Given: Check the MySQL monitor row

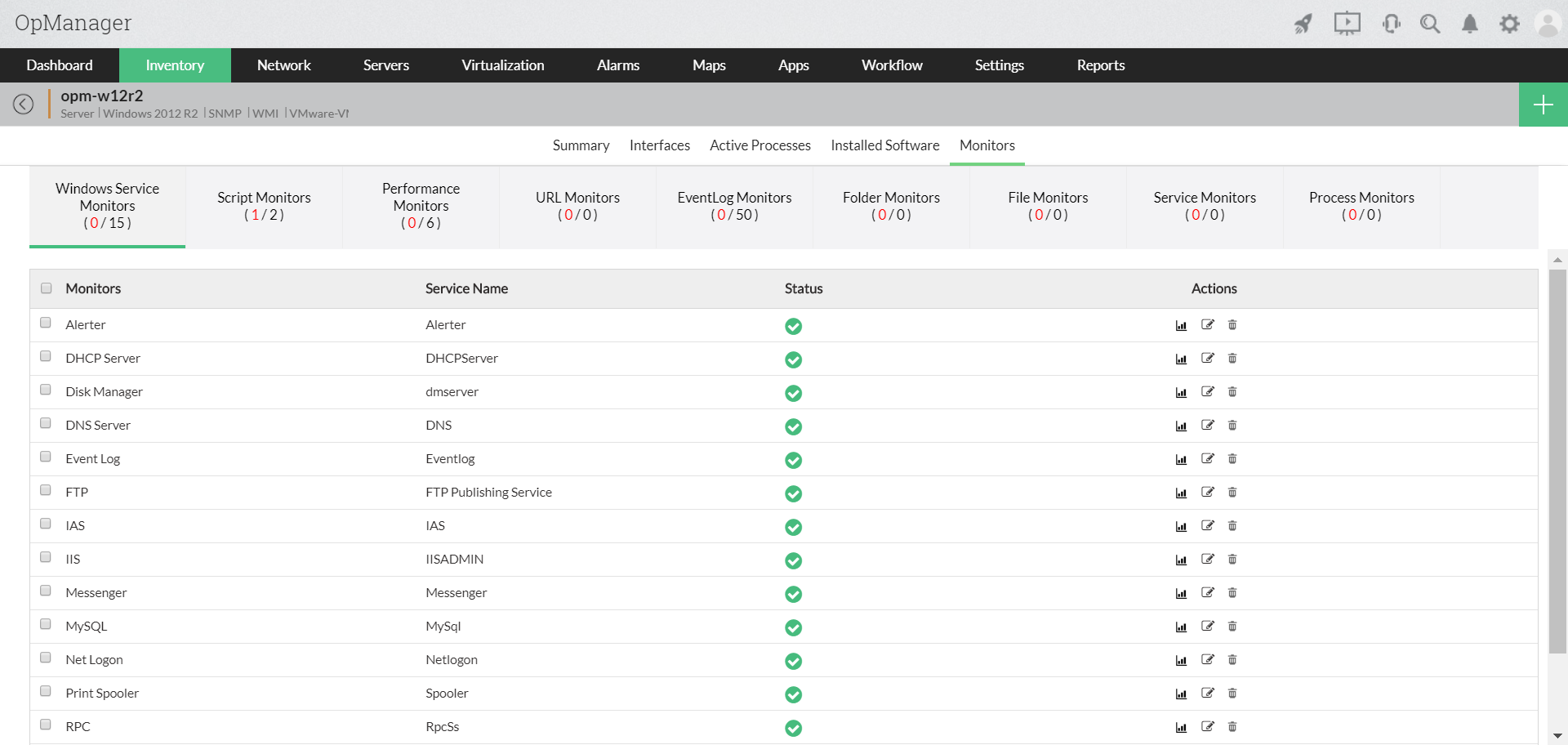Looking at the screenshot, I should 46,624.
